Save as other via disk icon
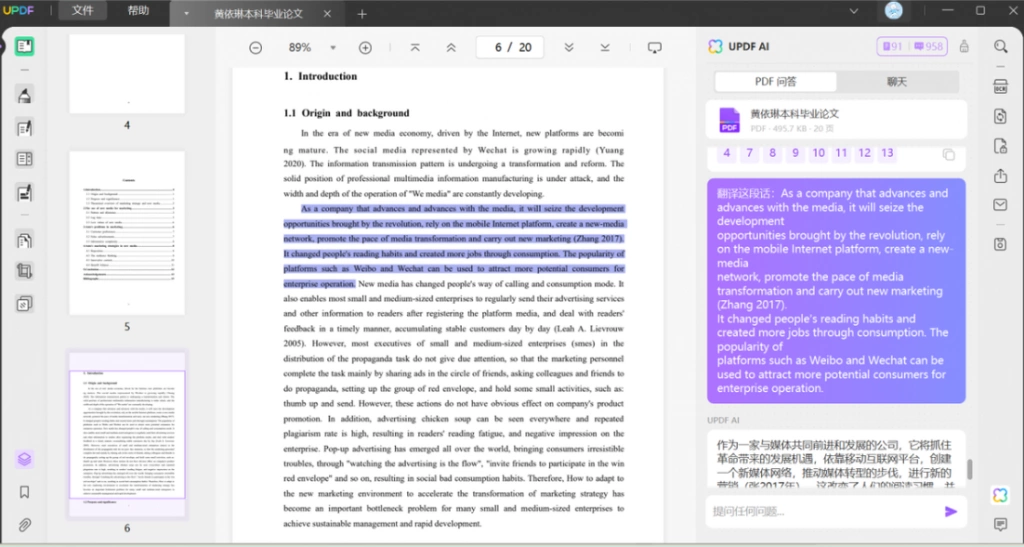Screen dimensions: 1024x547 click(1000, 244)
